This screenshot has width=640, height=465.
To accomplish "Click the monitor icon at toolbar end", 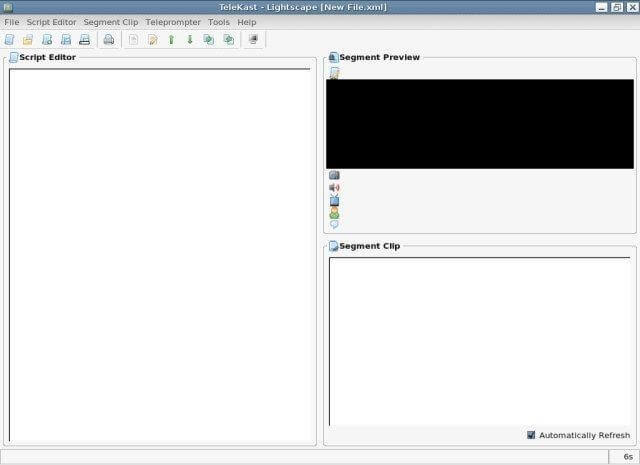I will click(x=253, y=40).
